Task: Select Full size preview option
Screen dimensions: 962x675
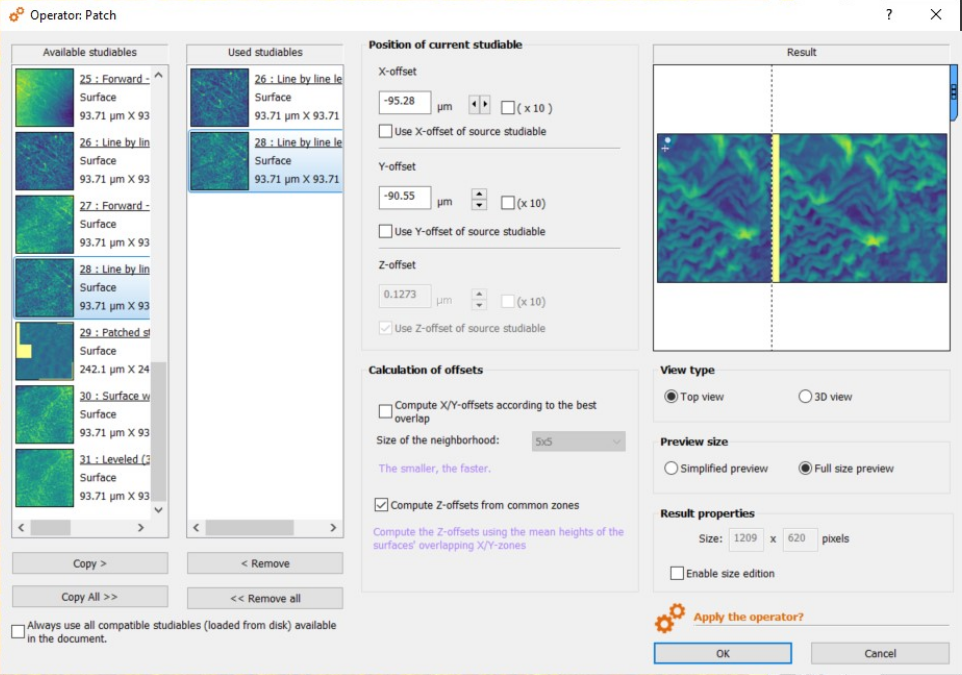Action: click(805, 468)
